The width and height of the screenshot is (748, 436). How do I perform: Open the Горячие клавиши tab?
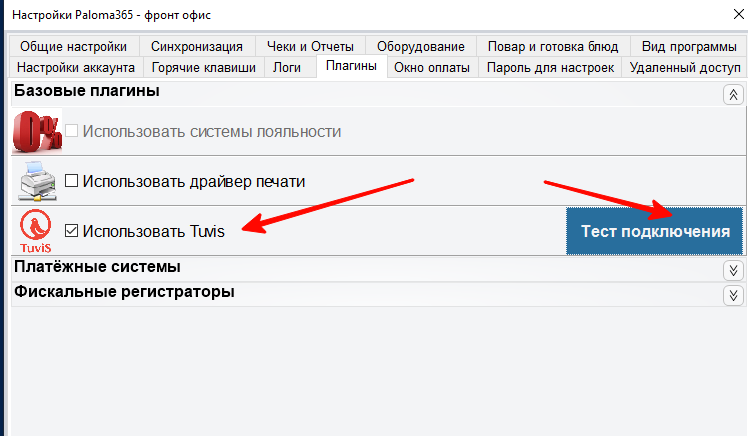[204, 67]
